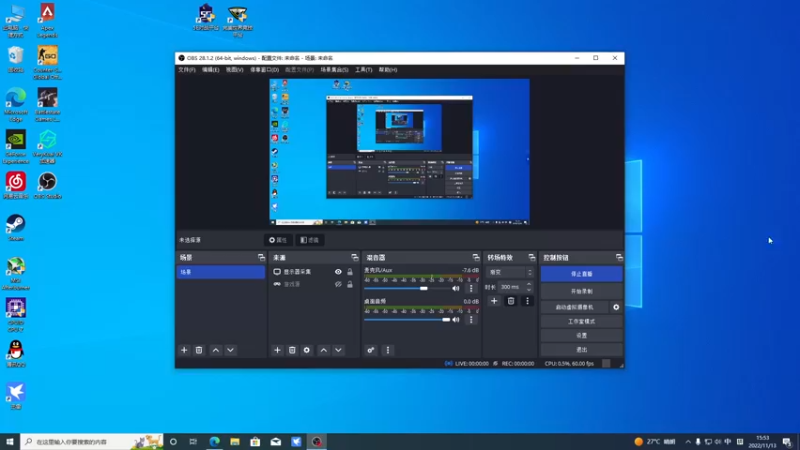
Task: Undock the Audio Mixer panel
Action: 476,258
